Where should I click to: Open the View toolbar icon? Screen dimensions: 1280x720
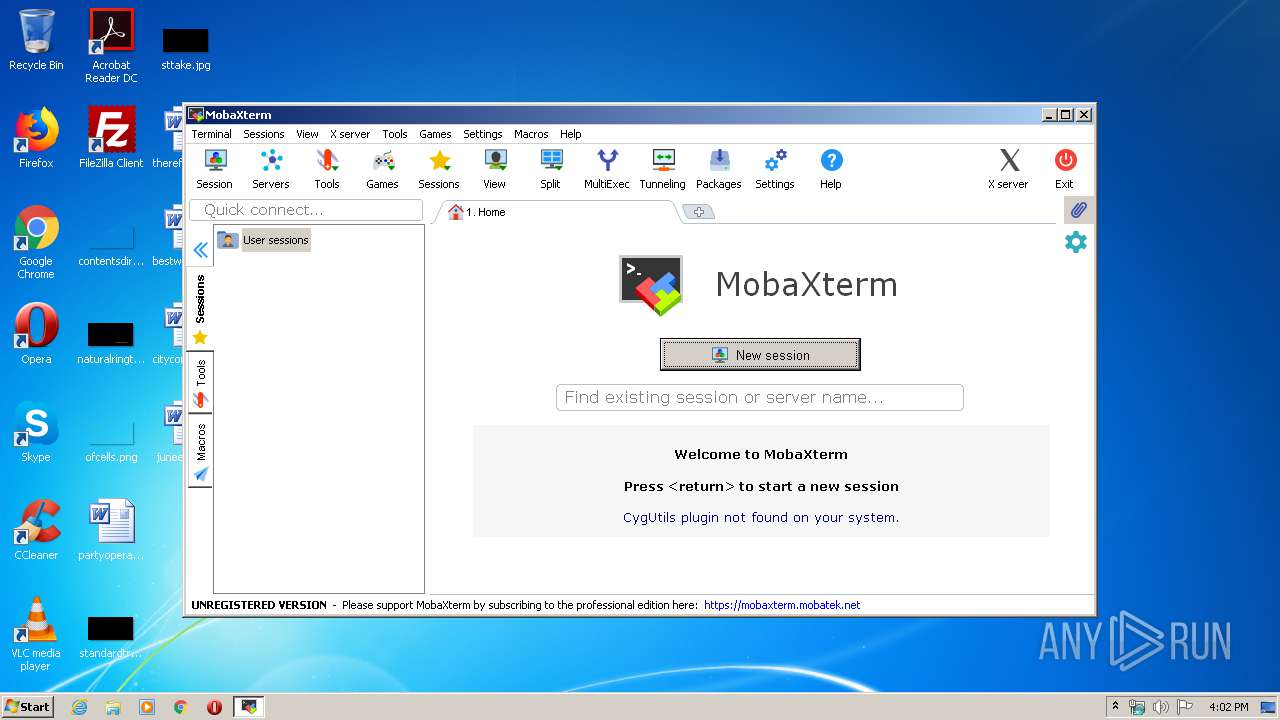(x=494, y=169)
